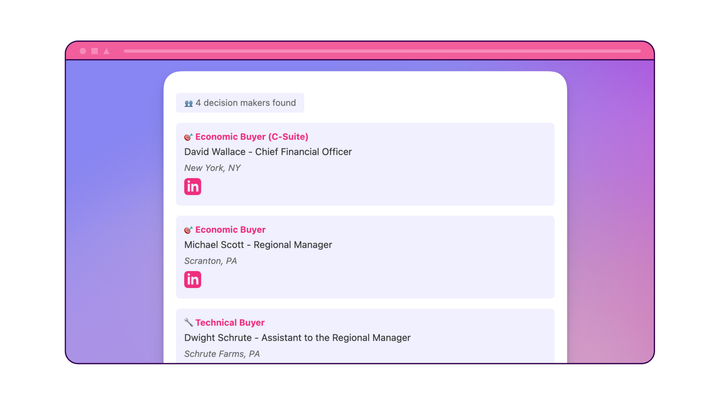Click Michael Scott's "Economic Buyer" role label

click(x=230, y=230)
